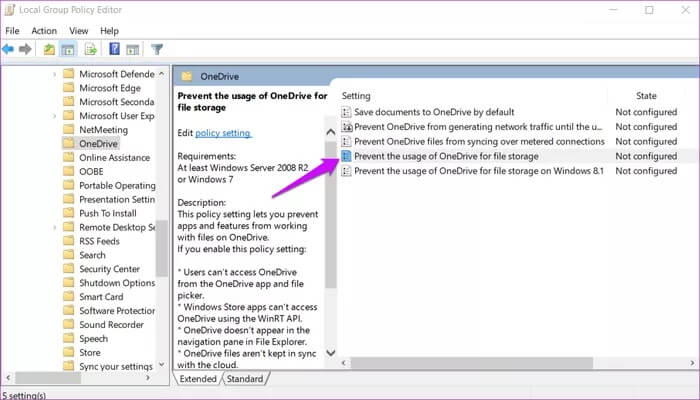Click the Microsoft Edge folder icon
Viewport: 700px width, 400px height.
(x=69, y=88)
